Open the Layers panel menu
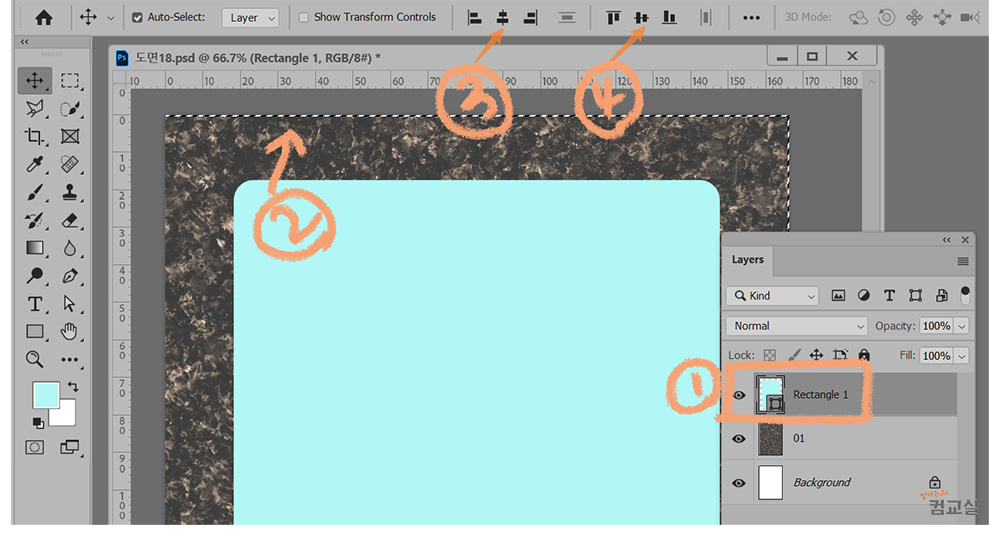Image resolution: width=1000 pixels, height=537 pixels. 963,261
